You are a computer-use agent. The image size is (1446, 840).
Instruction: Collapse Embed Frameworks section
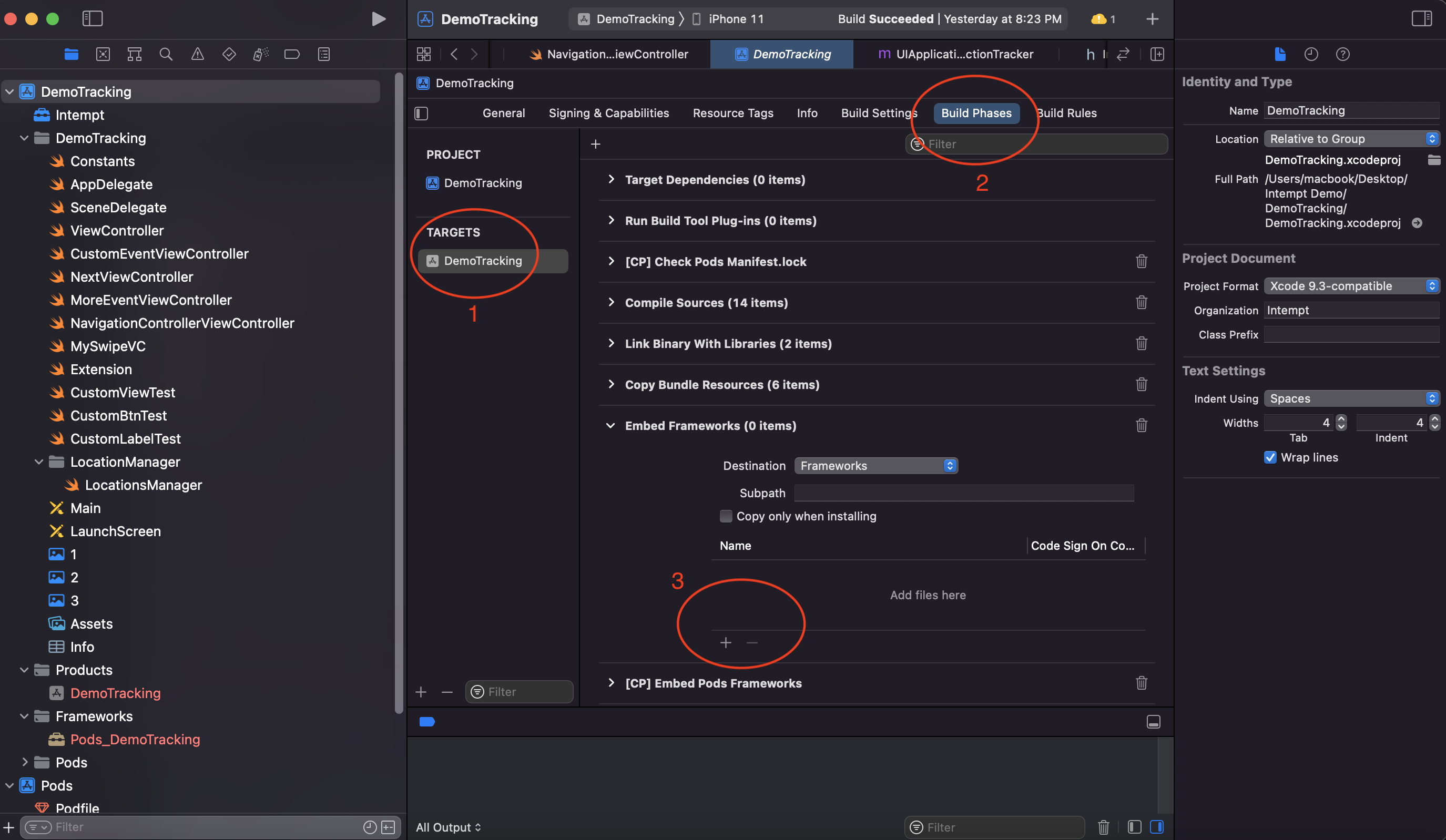[610, 425]
